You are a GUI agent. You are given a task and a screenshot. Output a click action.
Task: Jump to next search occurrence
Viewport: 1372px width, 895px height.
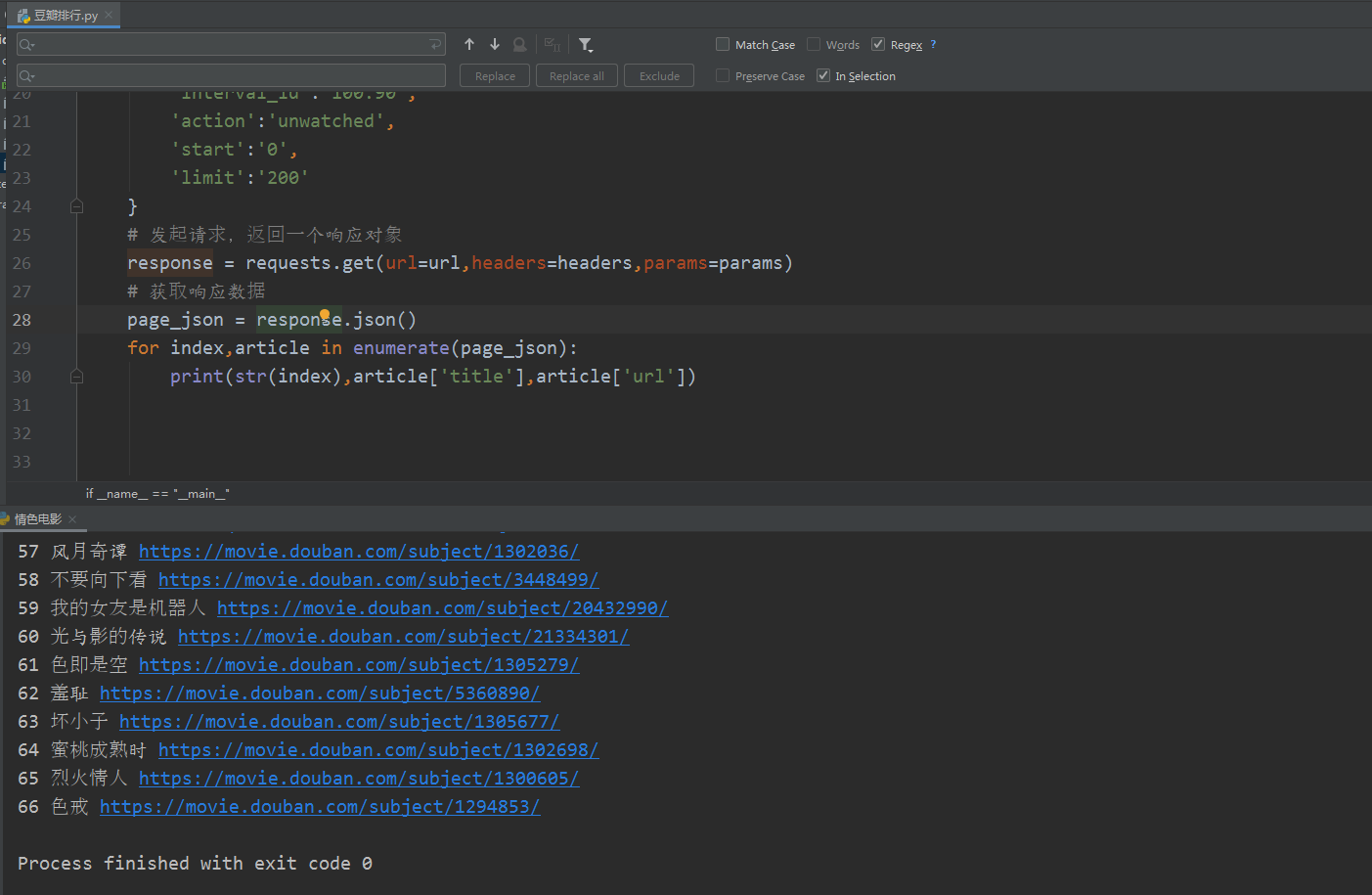(495, 44)
